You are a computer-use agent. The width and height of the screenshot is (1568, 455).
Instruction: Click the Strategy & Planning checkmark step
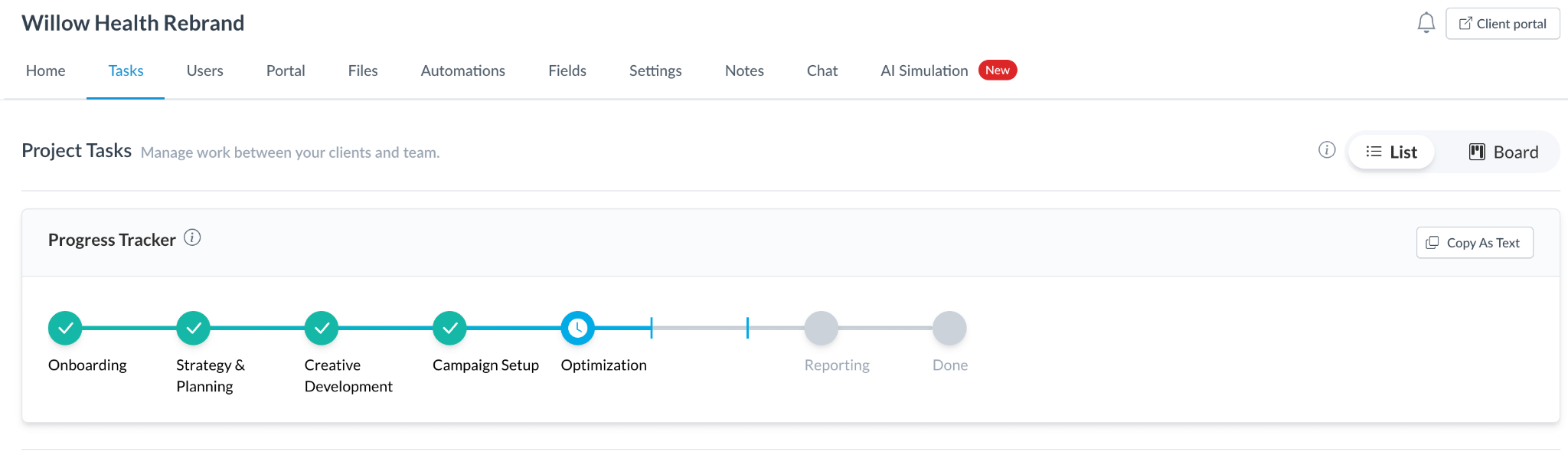(193, 328)
